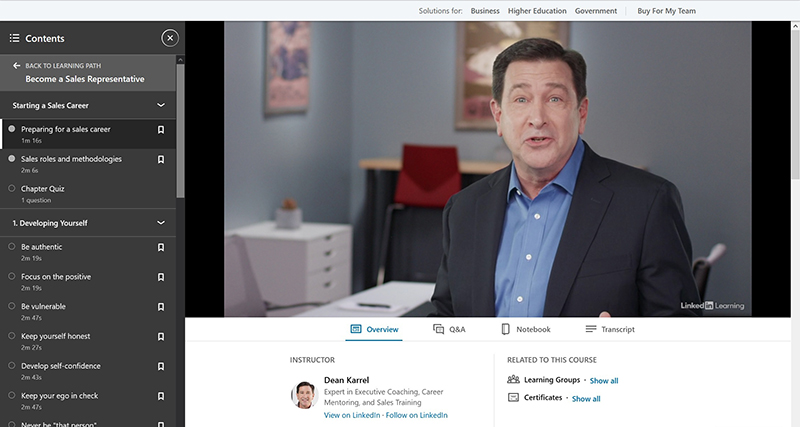This screenshot has height=427, width=800.
Task: Toggle completion circle for 'Be authentic'
Action: (12, 246)
